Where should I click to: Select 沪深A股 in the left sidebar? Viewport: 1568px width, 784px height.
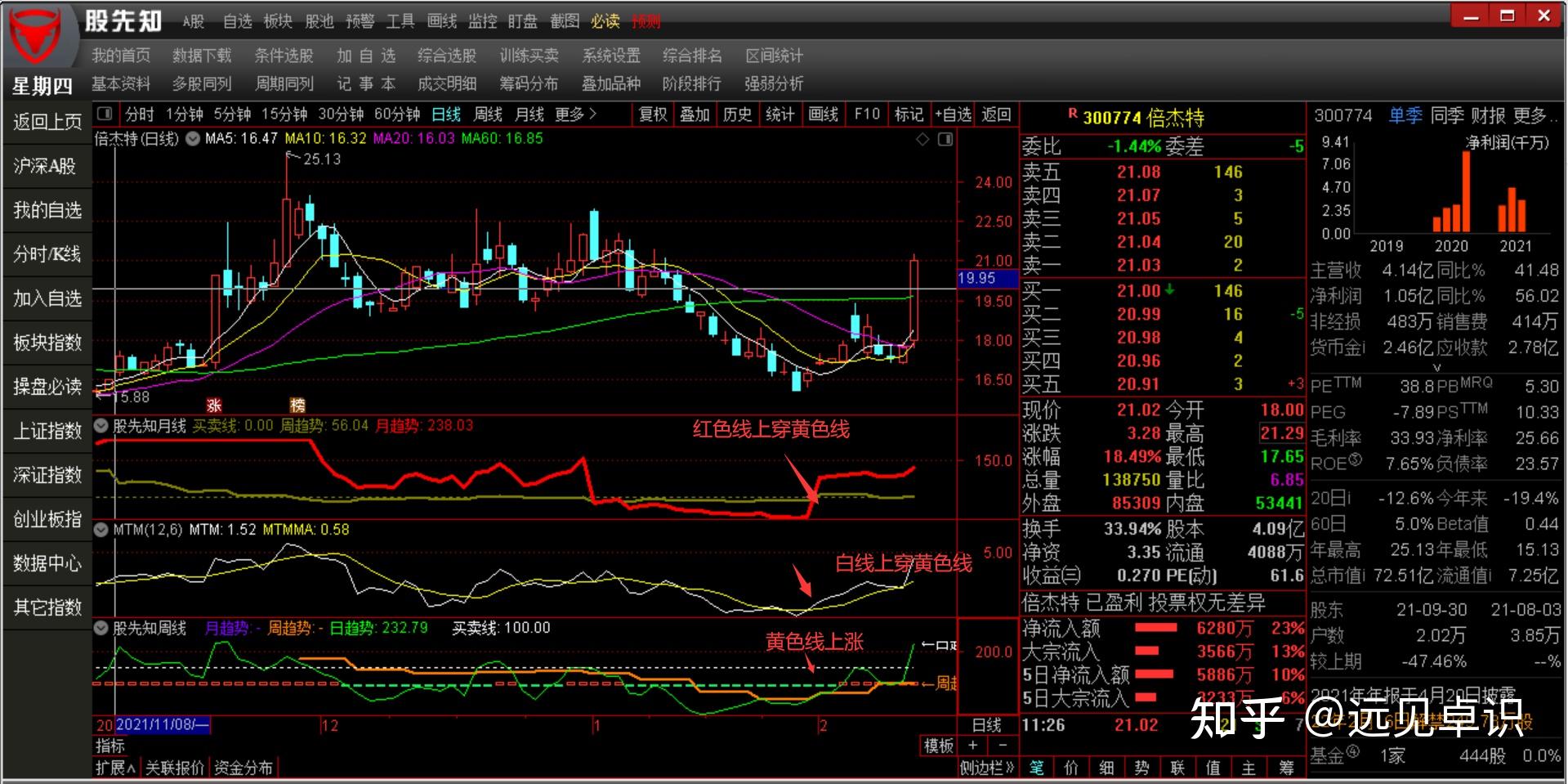pos(47,167)
